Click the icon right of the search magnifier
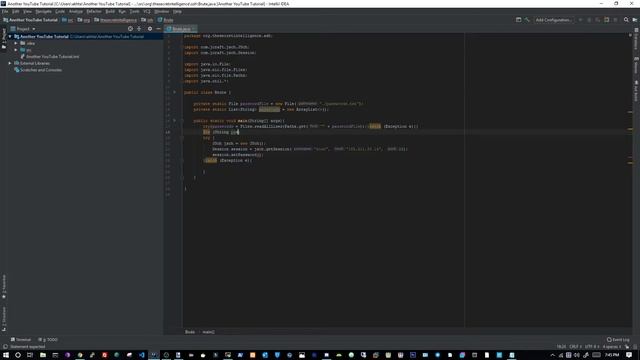Viewport: 640px width, 360px height. (x=635, y=20)
